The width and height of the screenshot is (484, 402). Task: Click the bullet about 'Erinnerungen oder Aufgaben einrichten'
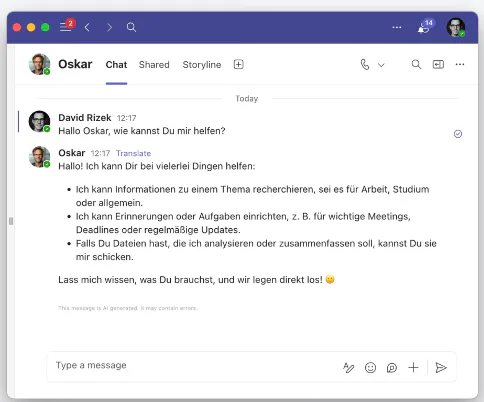243,223
